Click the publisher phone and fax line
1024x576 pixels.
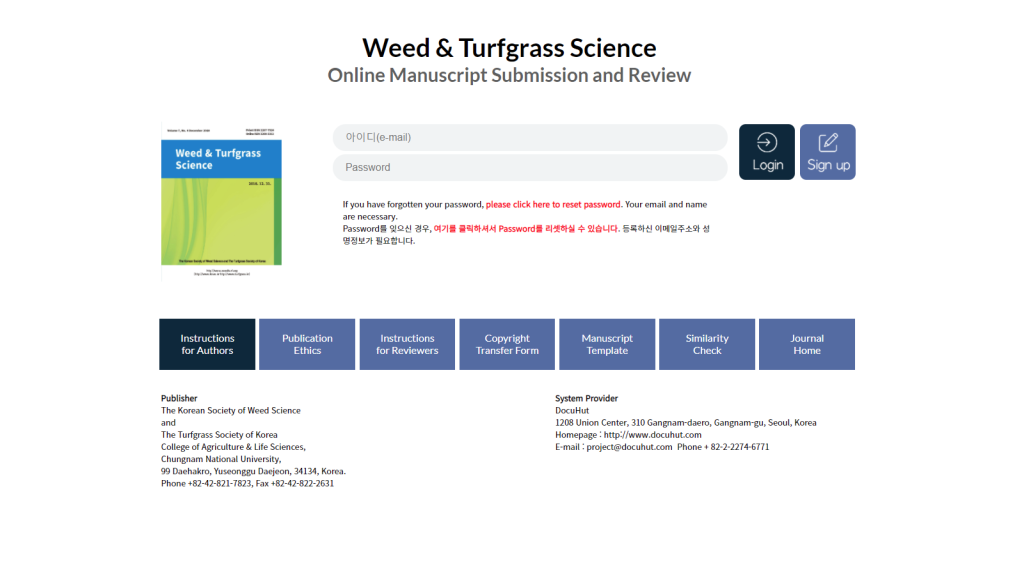(x=248, y=484)
